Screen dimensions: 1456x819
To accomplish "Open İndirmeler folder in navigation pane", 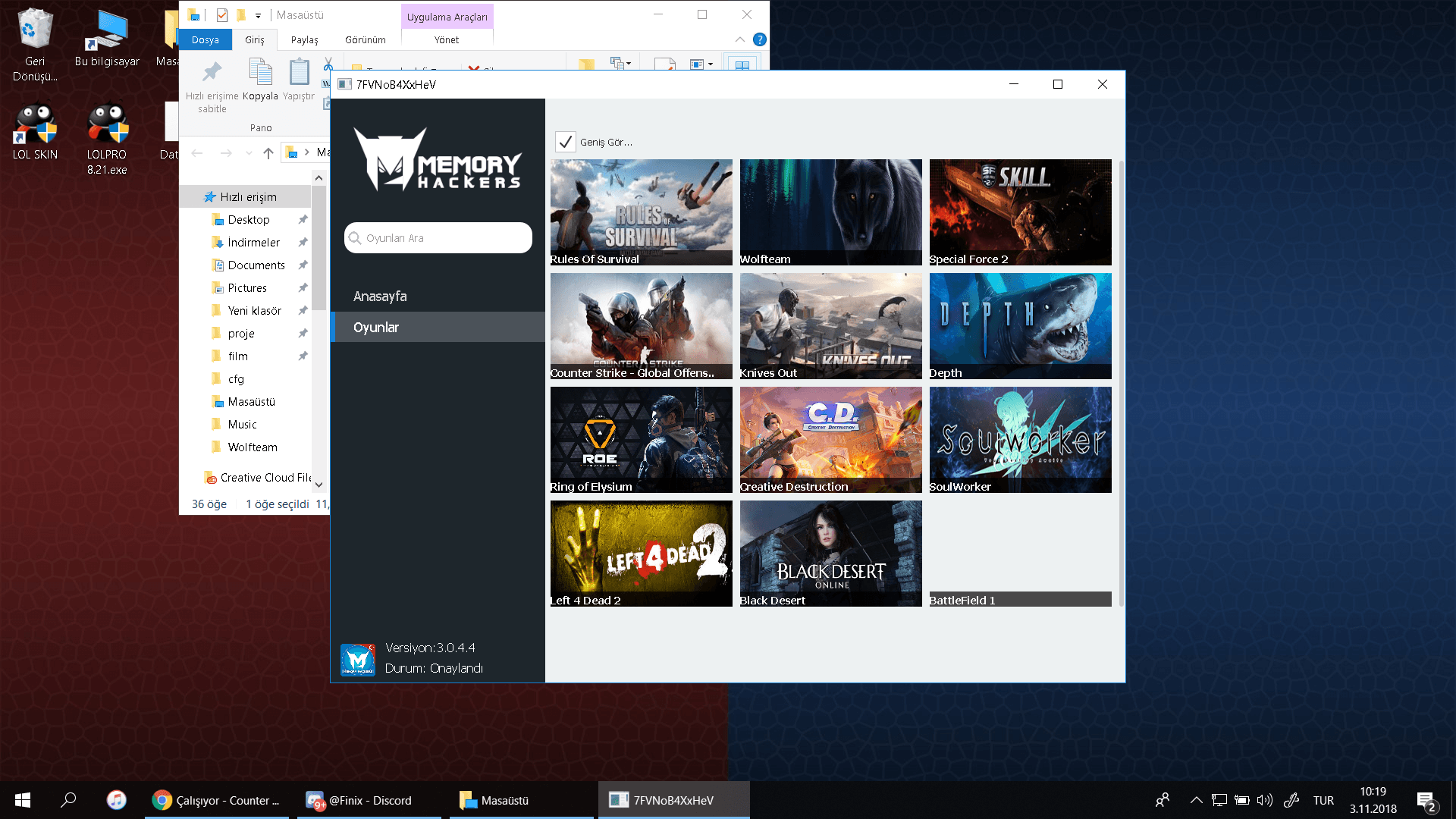I will pyautogui.click(x=246, y=243).
